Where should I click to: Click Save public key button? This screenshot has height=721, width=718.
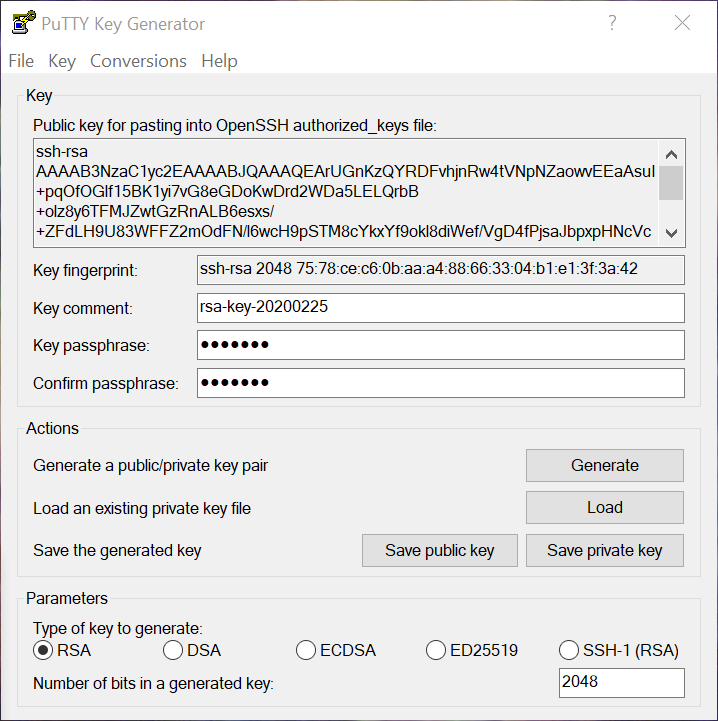click(x=440, y=550)
